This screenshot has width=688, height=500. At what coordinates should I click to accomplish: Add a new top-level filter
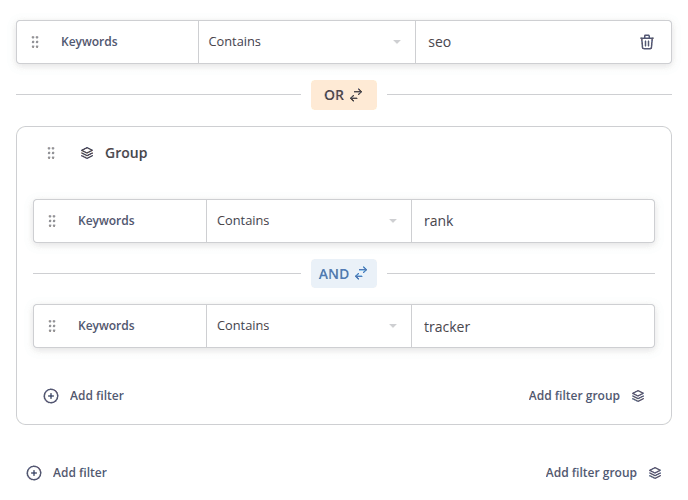(67, 473)
